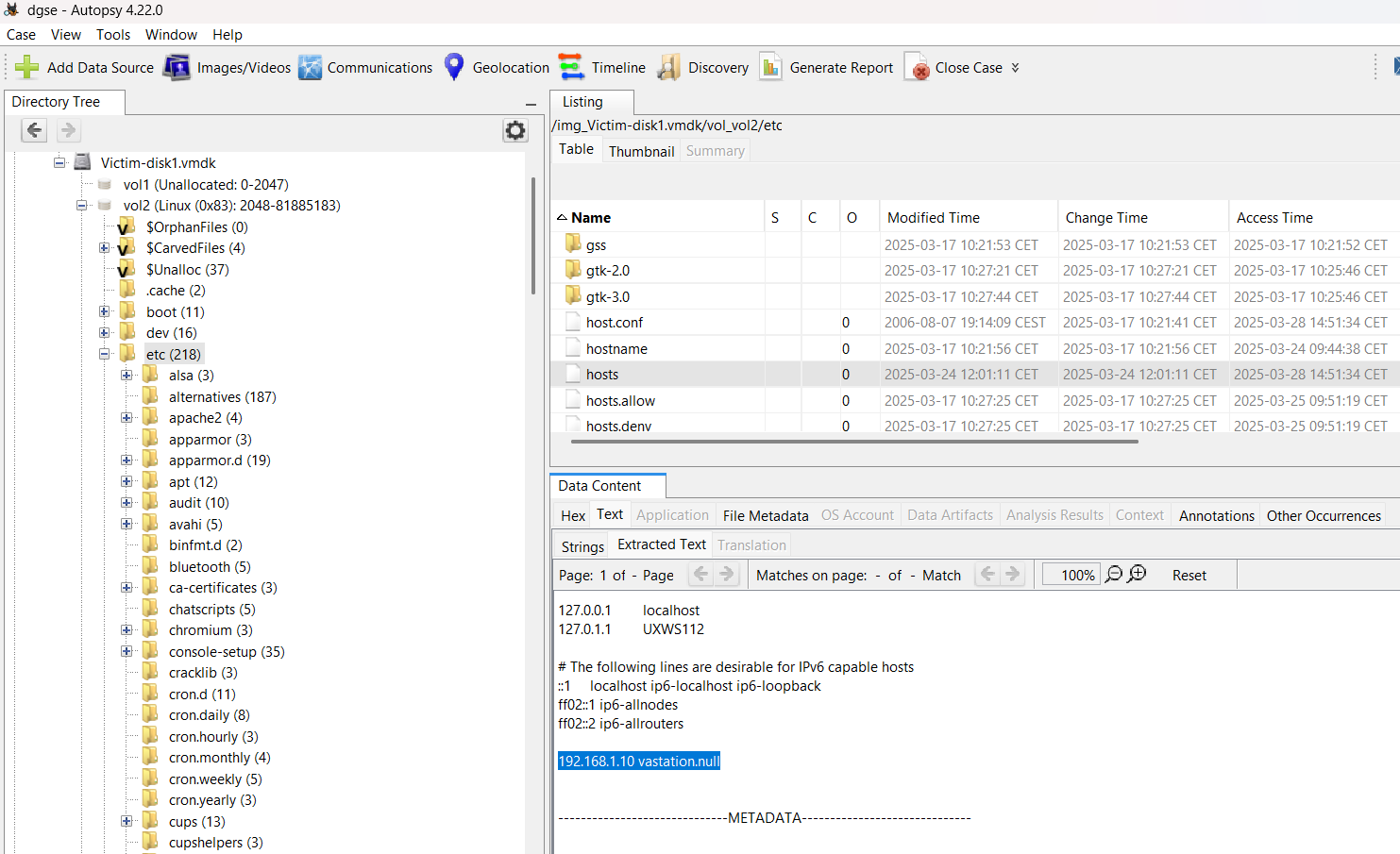The width and height of the screenshot is (1400, 854).
Task: Expand the $CarvedFiles node
Action: [105, 247]
